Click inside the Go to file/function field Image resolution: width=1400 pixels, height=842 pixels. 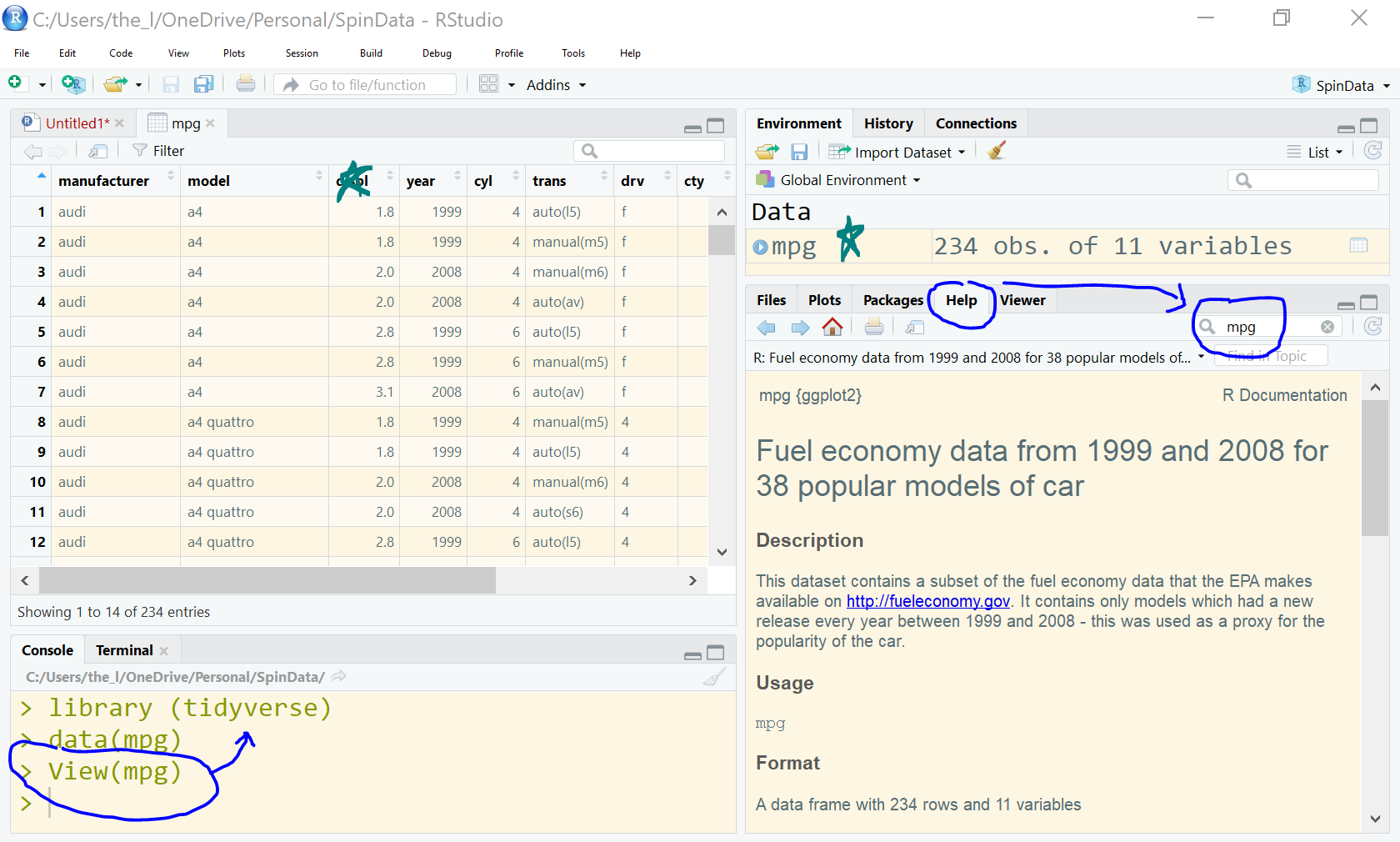click(367, 83)
